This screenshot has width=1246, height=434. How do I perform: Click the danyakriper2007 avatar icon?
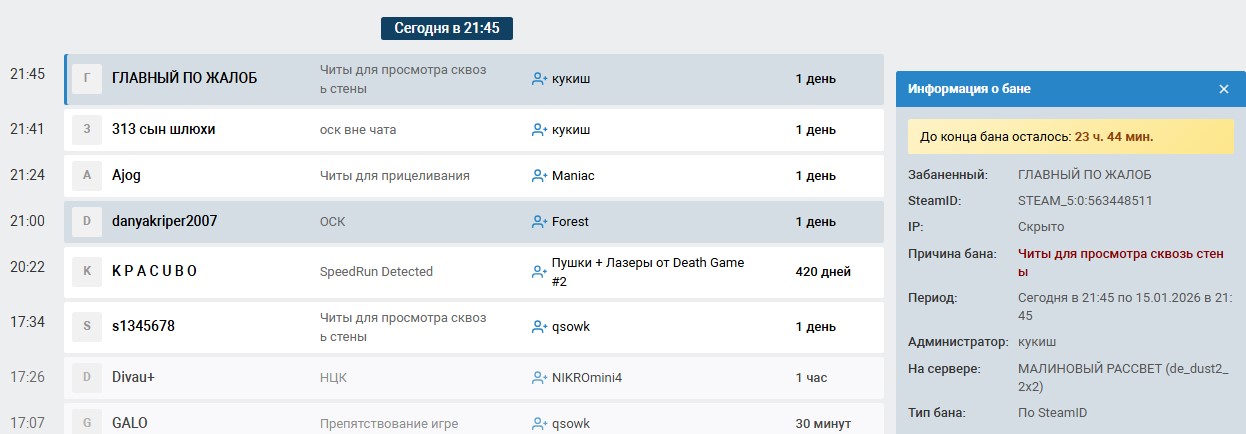pyautogui.click(x=87, y=221)
